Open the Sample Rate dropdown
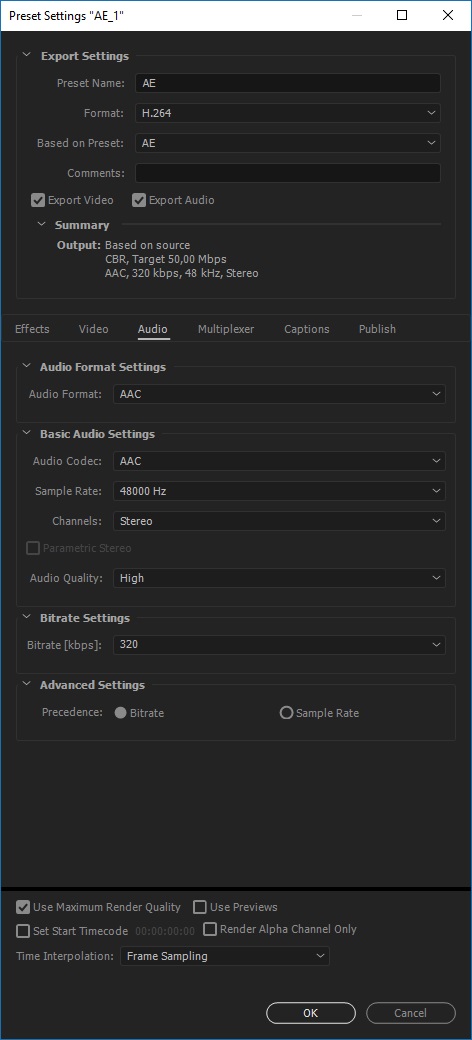The height and width of the screenshot is (1040, 472). pos(279,491)
